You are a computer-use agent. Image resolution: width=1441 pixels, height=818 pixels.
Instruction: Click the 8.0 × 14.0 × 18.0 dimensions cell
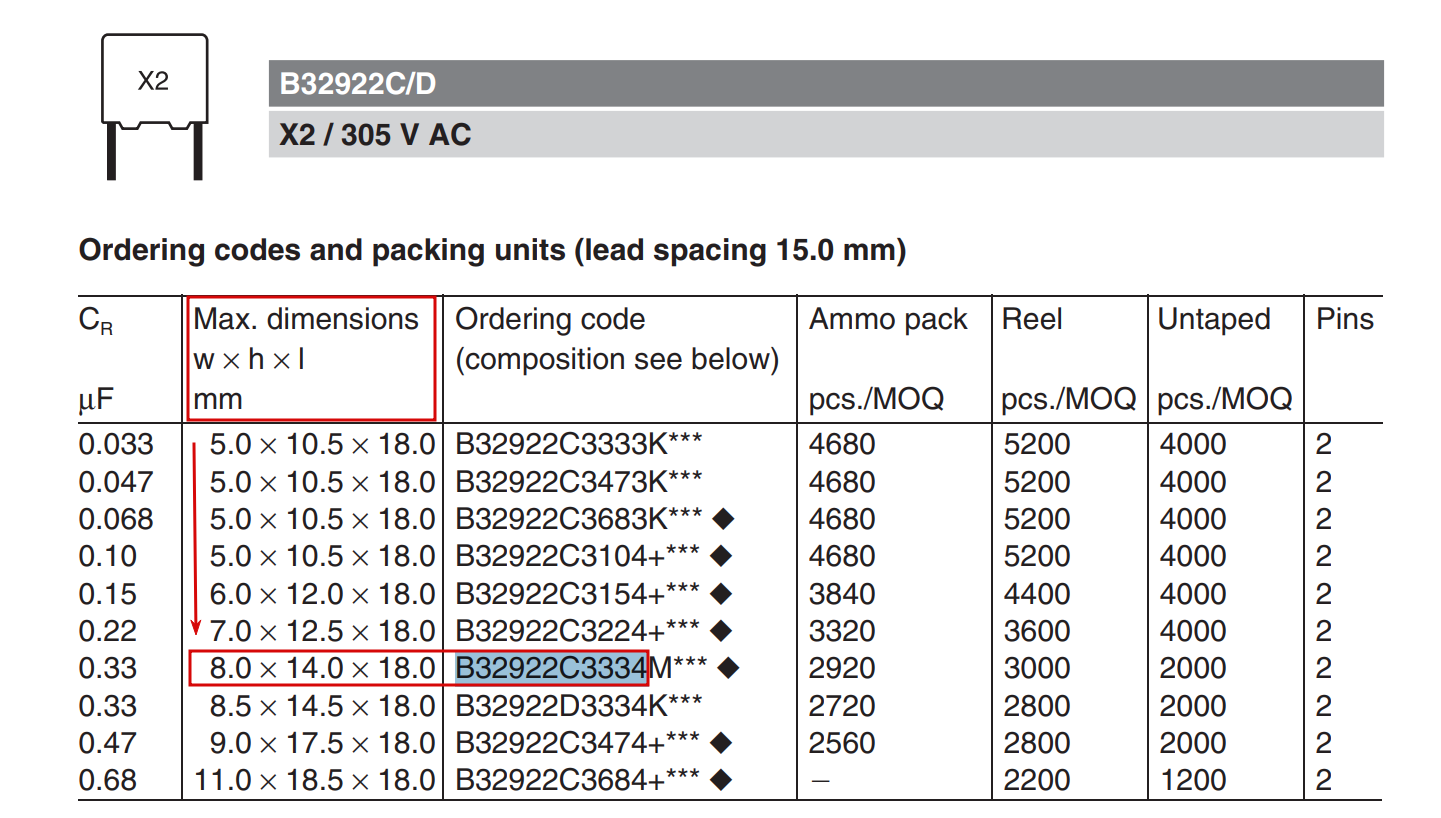[322, 668]
